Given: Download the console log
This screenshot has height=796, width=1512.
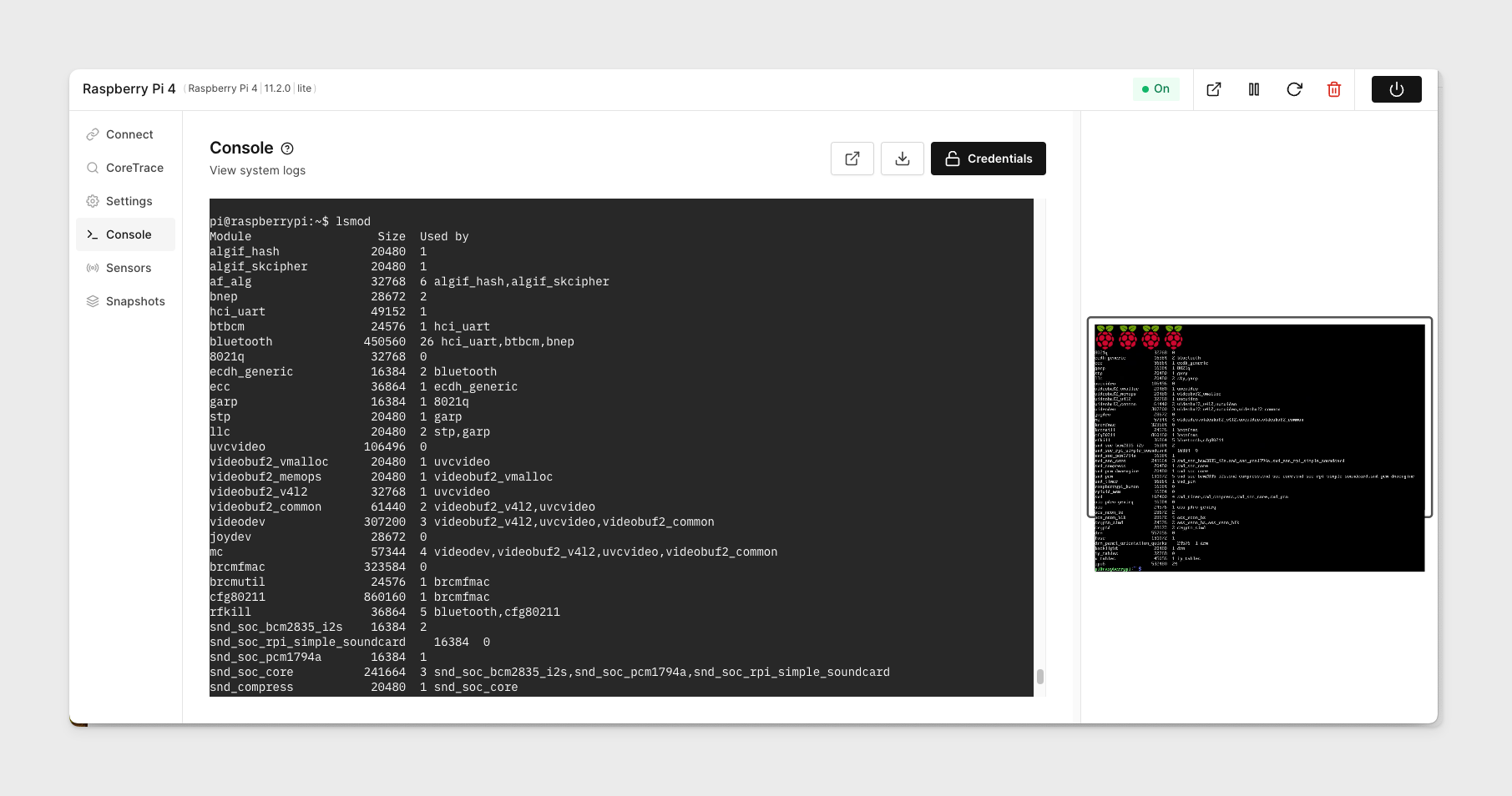Looking at the screenshot, I should (x=903, y=159).
